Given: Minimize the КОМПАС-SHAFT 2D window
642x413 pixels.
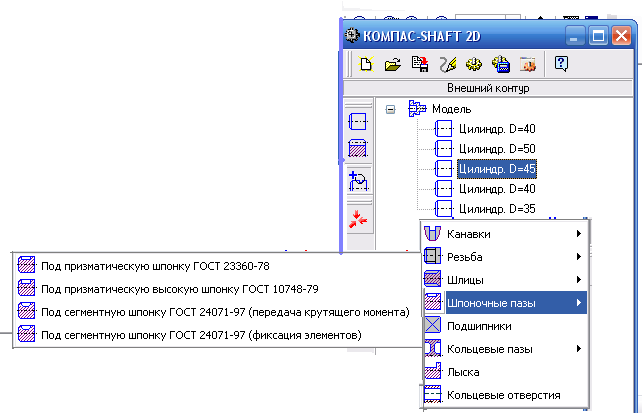Looking at the screenshot, I should (574, 36).
